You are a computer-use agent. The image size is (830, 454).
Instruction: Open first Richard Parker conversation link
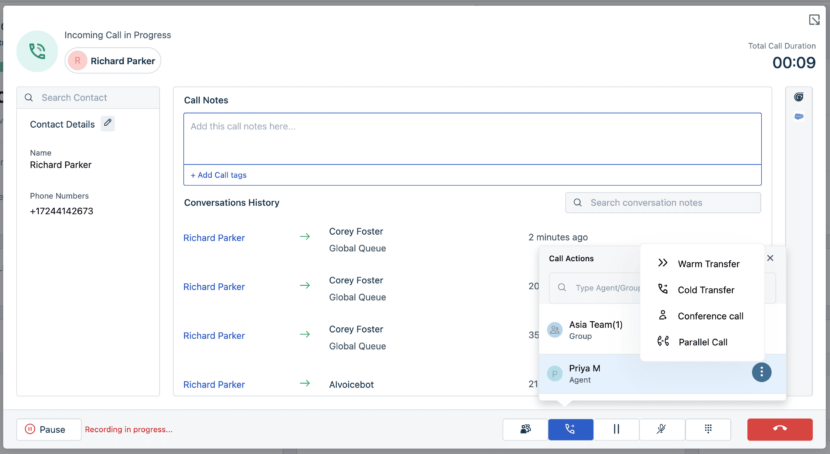[214, 238]
